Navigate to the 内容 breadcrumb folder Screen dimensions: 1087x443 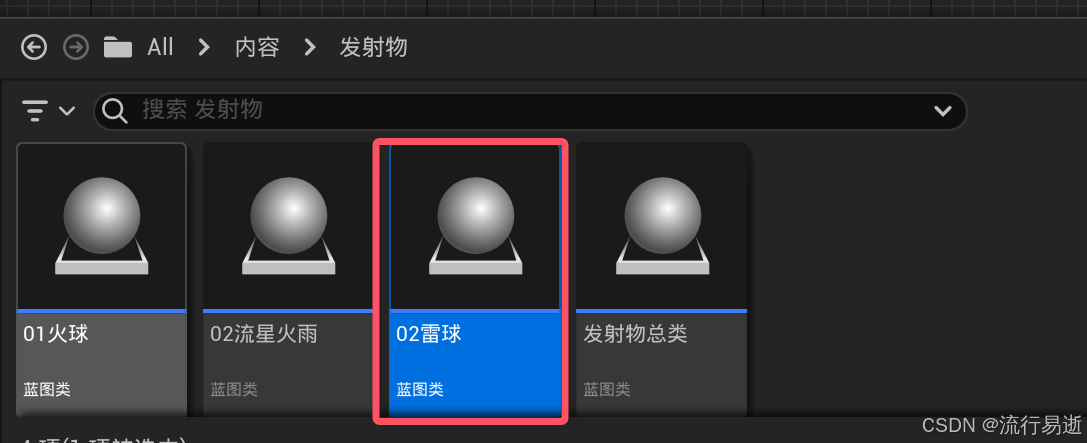click(x=257, y=48)
